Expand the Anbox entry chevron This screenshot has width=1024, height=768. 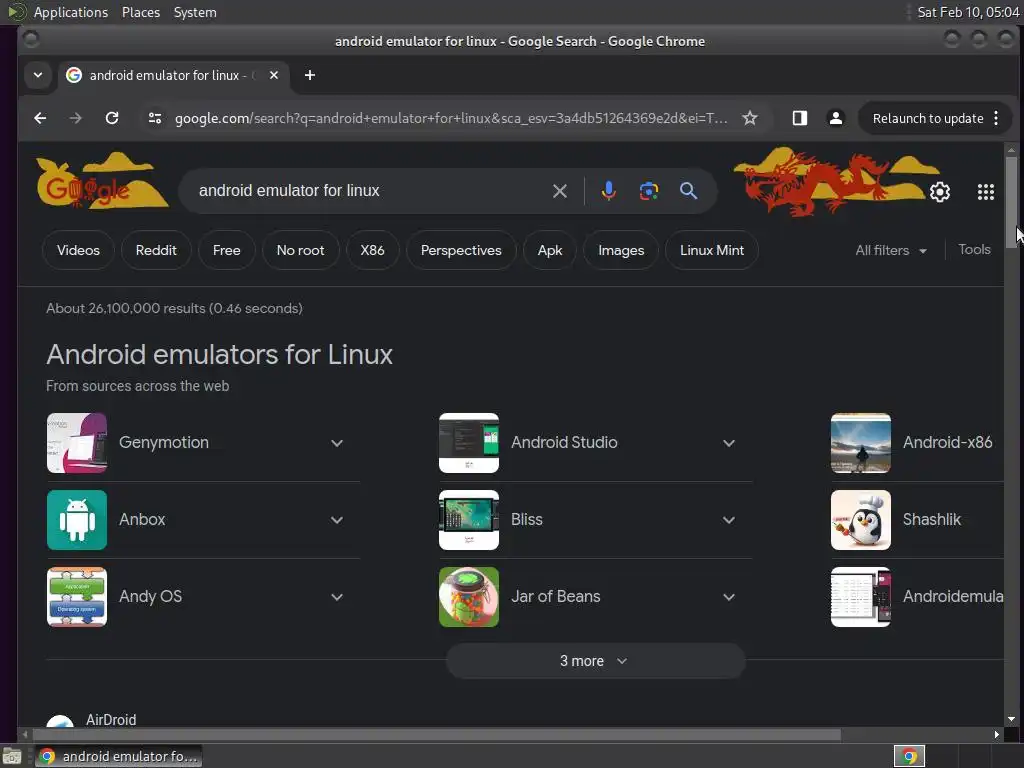(x=337, y=520)
